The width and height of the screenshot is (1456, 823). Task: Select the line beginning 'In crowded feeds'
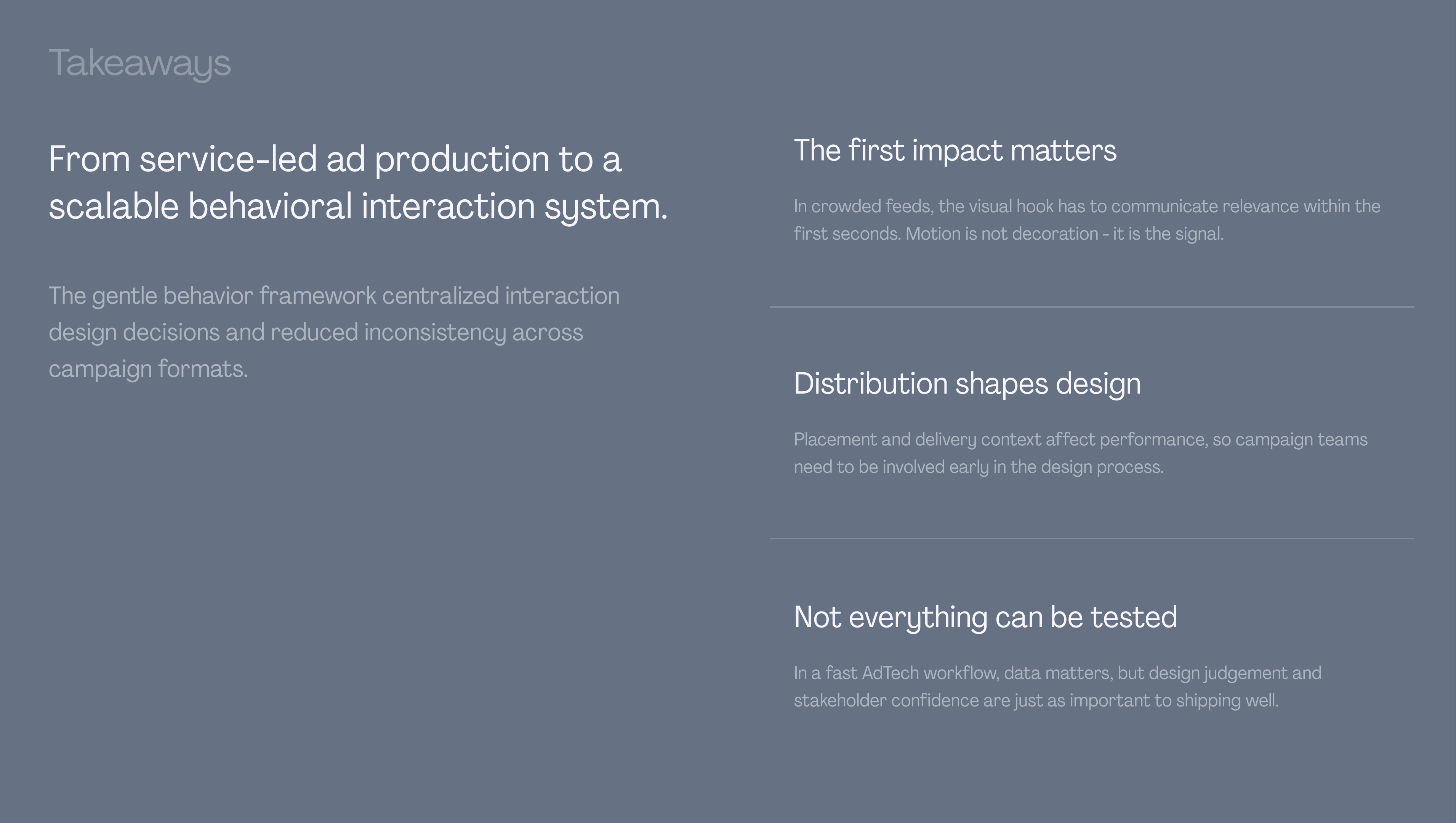coord(1087,206)
